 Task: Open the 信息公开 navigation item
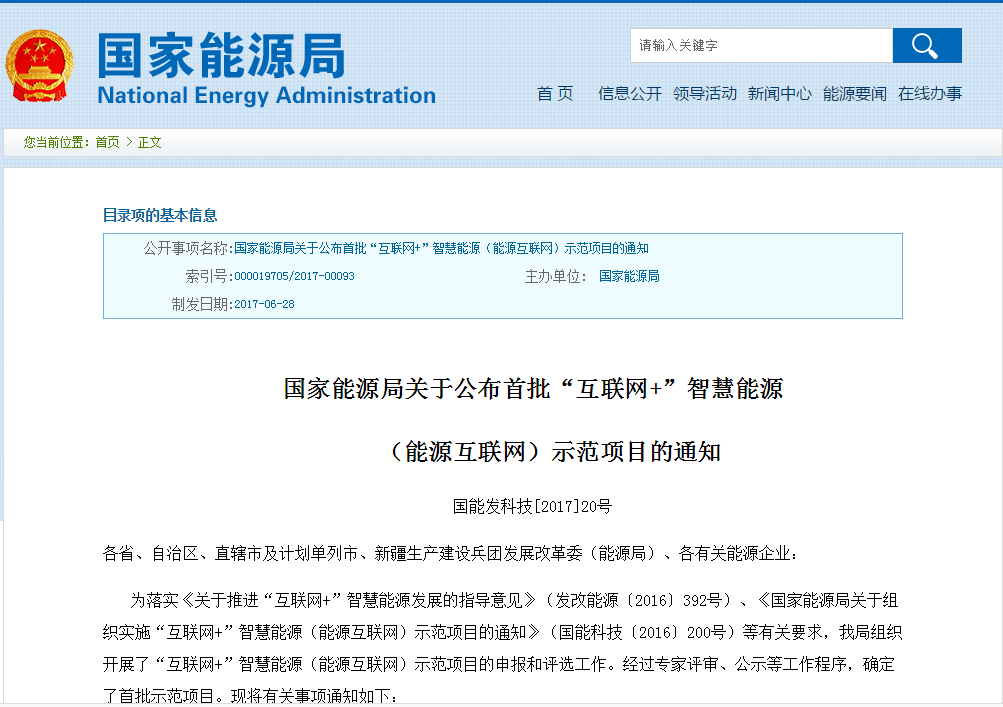629,94
